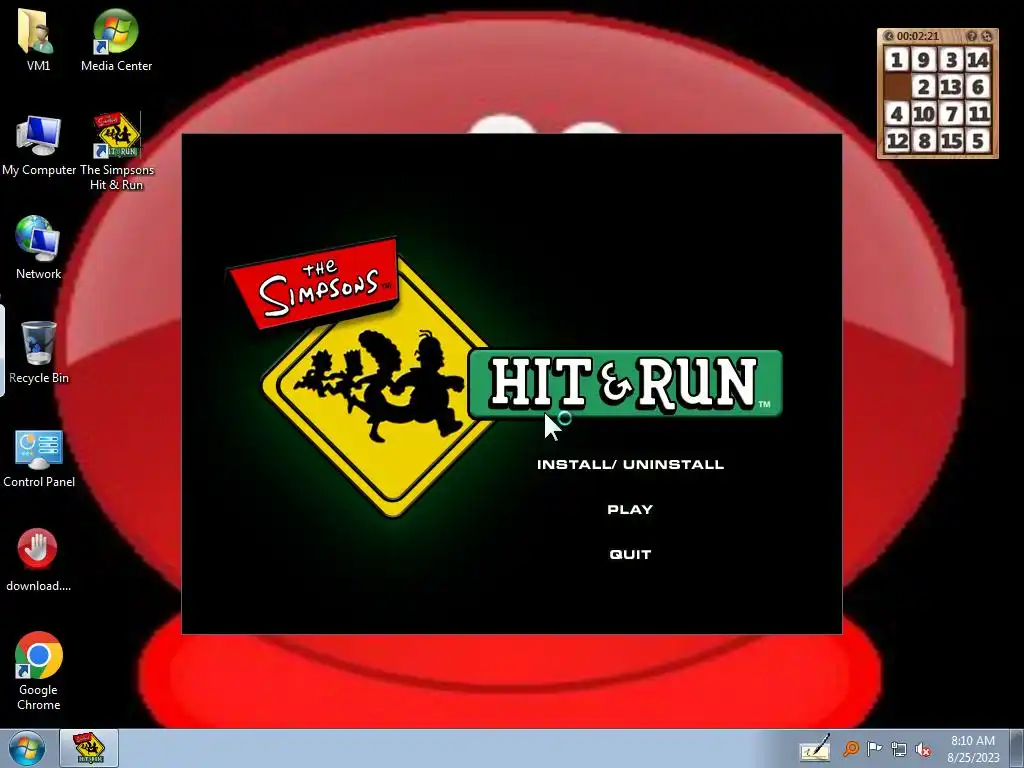Image resolution: width=1024 pixels, height=768 pixels.
Task: Open the clock showing 8:10 AM
Action: coord(973,749)
